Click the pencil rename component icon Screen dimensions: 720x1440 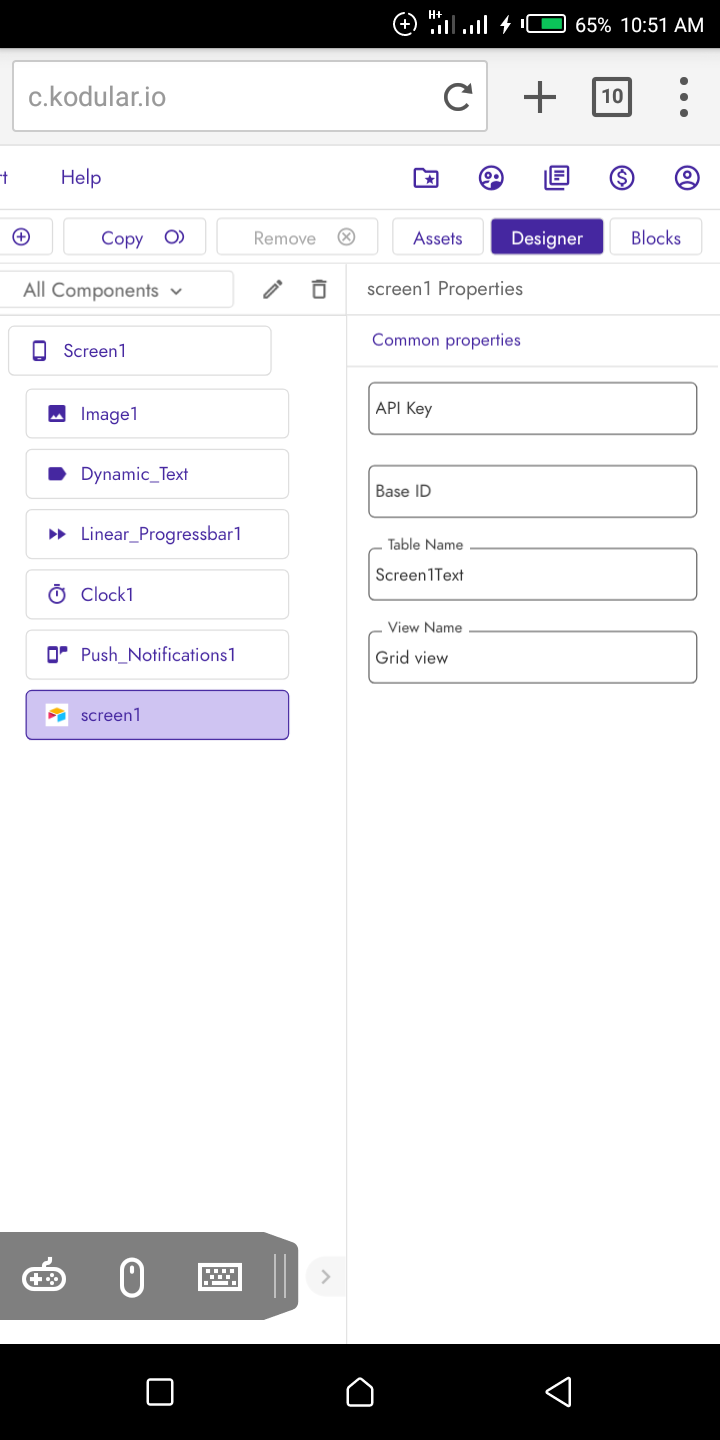tap(272, 290)
